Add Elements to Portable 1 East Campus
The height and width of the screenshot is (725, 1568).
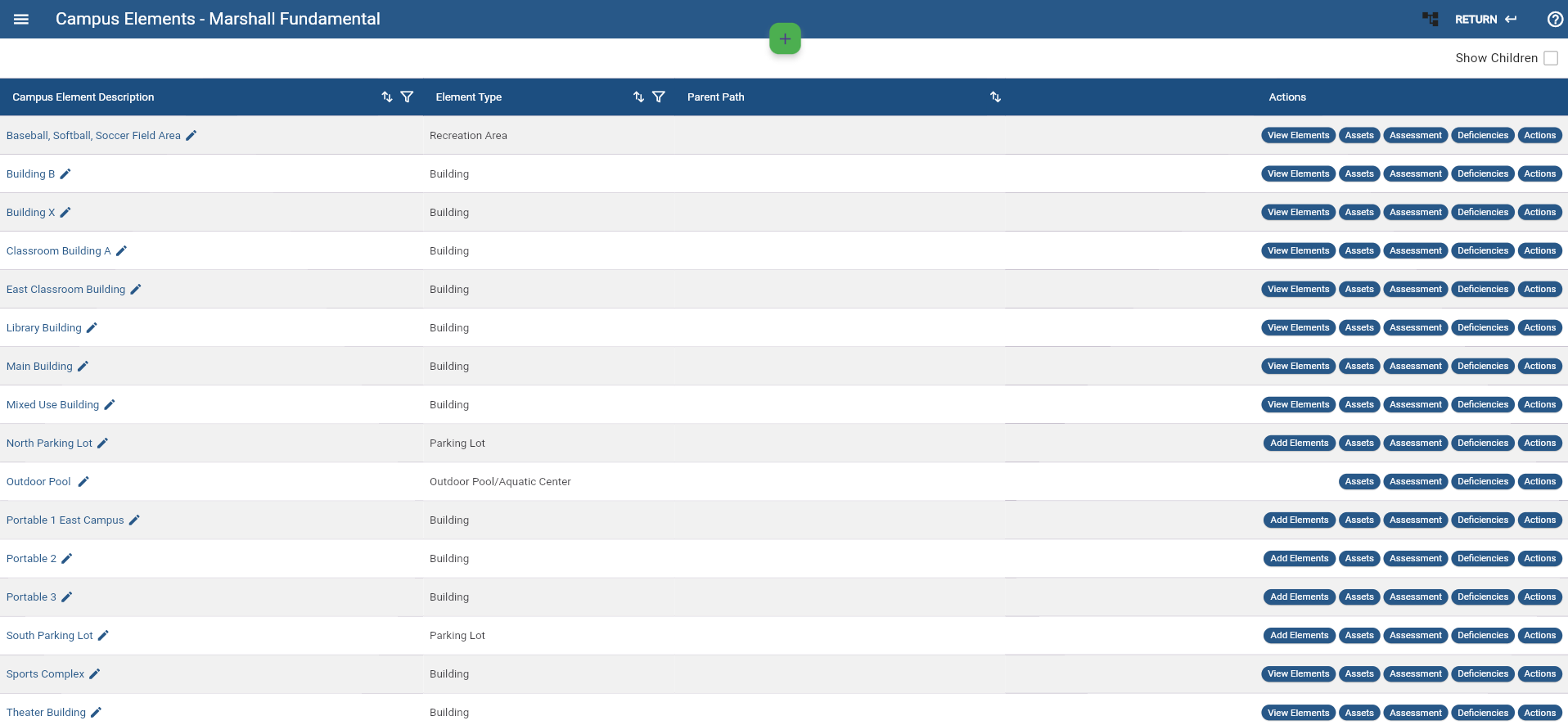pos(1300,520)
